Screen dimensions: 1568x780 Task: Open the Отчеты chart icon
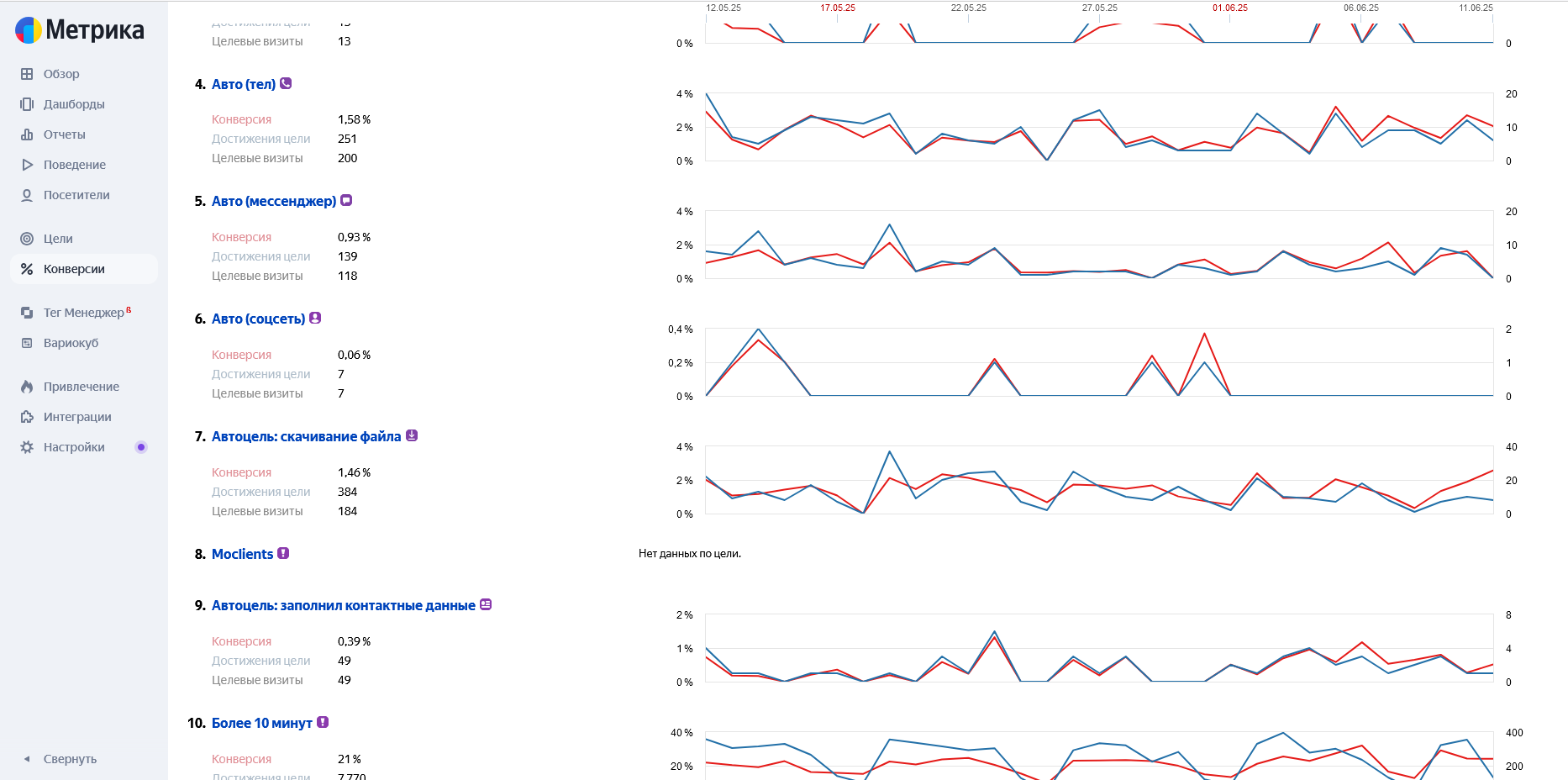point(27,134)
